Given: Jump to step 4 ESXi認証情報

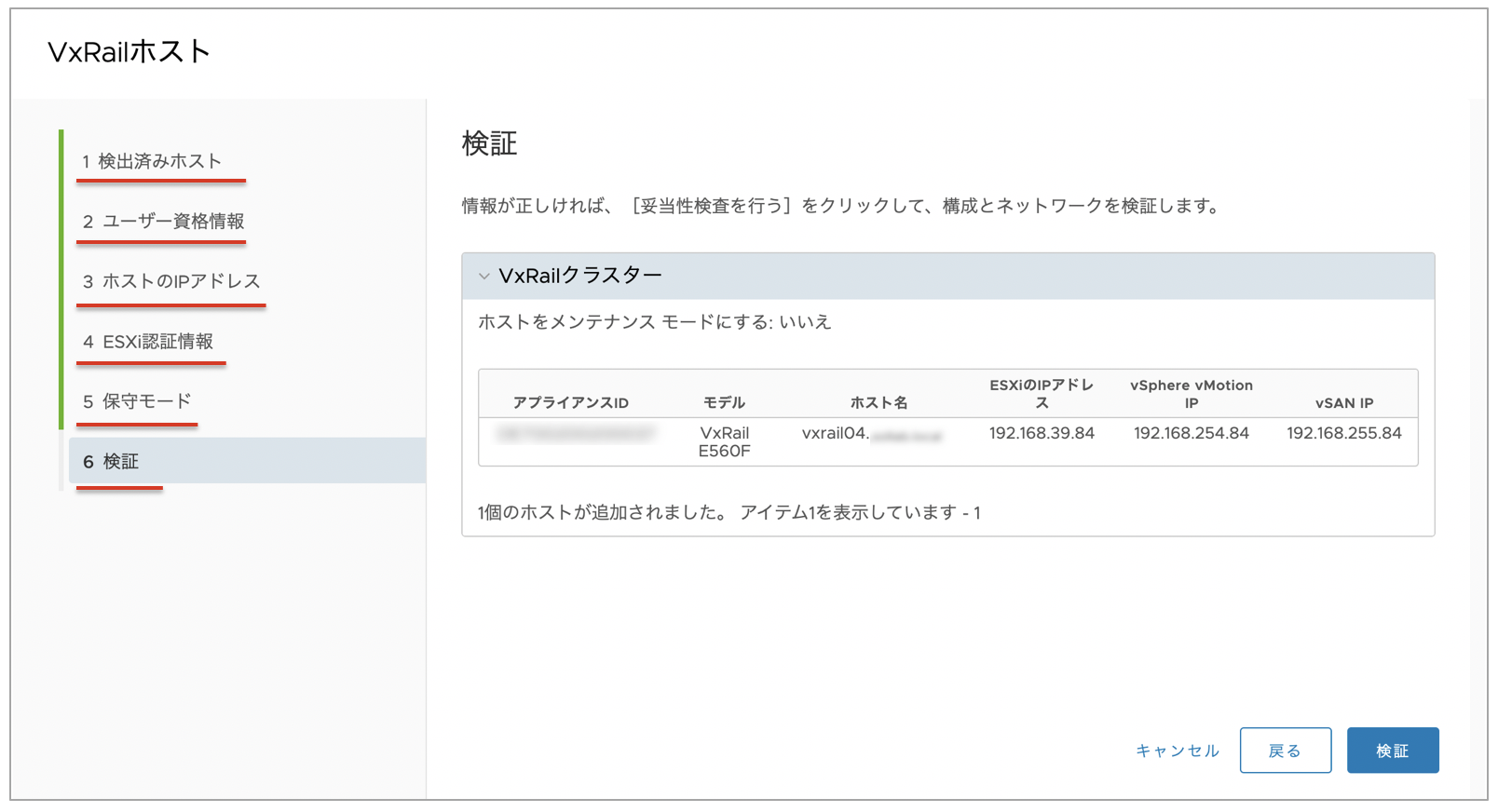Looking at the screenshot, I should [148, 342].
